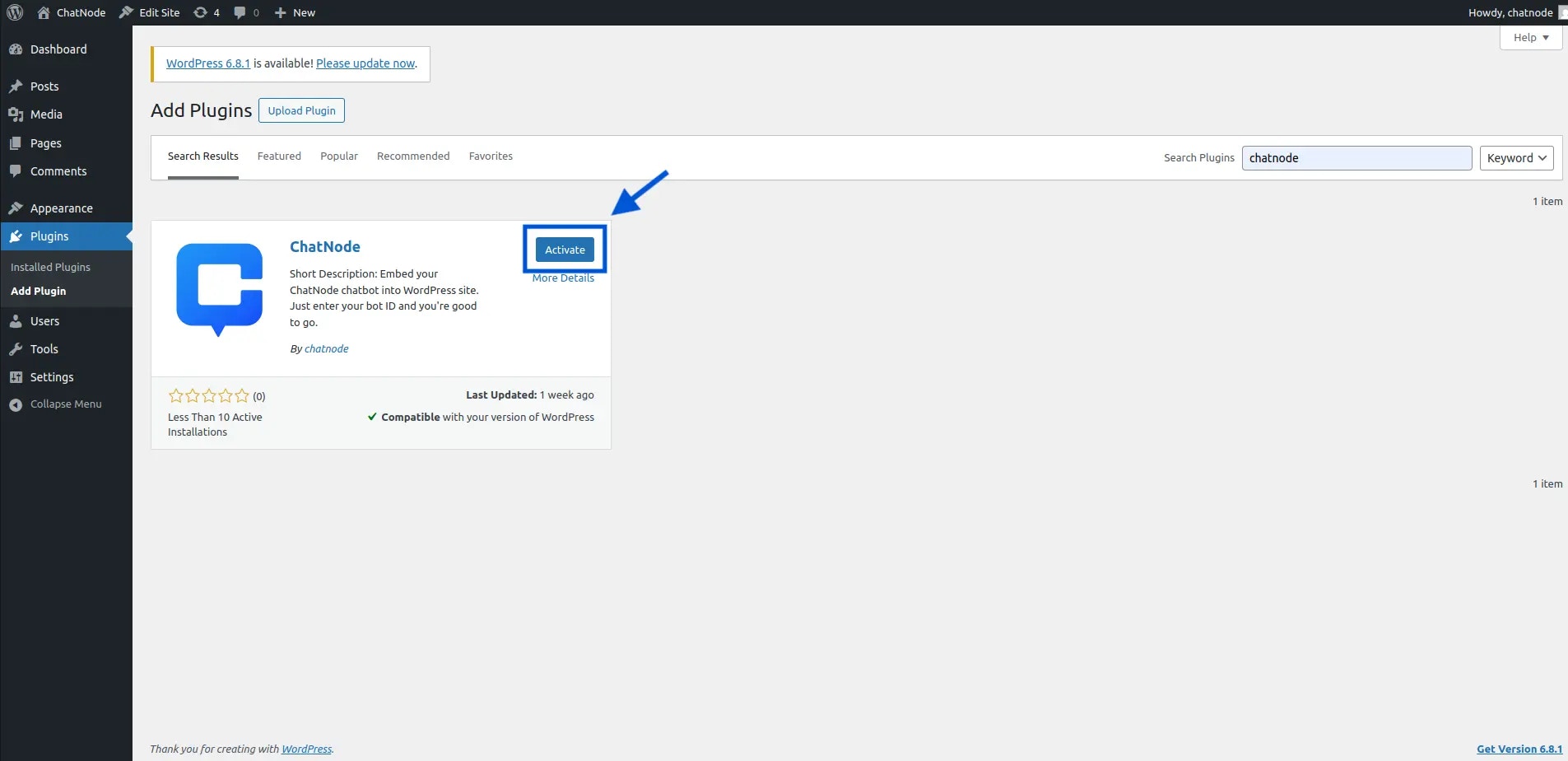Click Get Version 6.8.1 footer link
Screen dimensions: 1568x761
pos(1519,749)
